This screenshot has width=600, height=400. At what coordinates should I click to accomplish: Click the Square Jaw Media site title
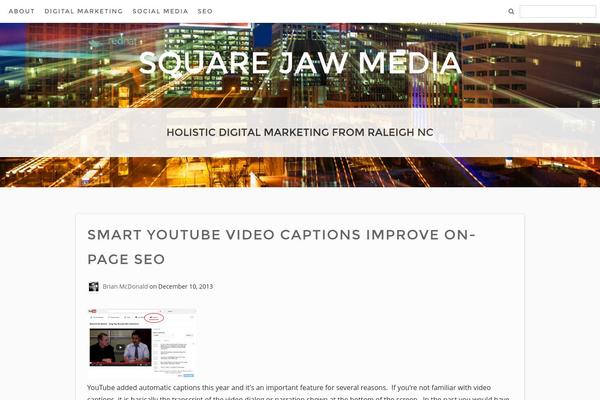(x=300, y=63)
